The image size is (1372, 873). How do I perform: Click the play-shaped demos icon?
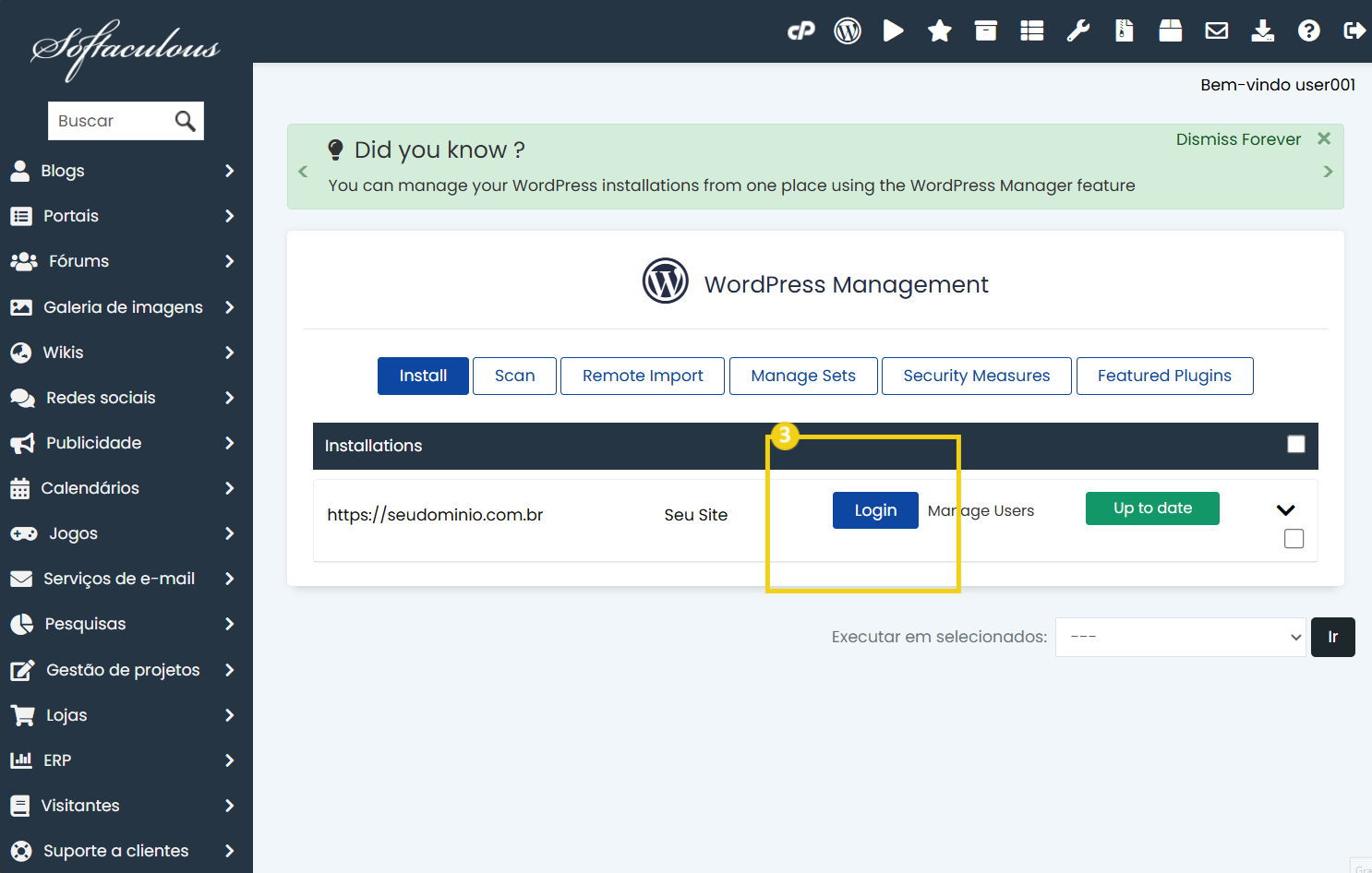pos(893,31)
